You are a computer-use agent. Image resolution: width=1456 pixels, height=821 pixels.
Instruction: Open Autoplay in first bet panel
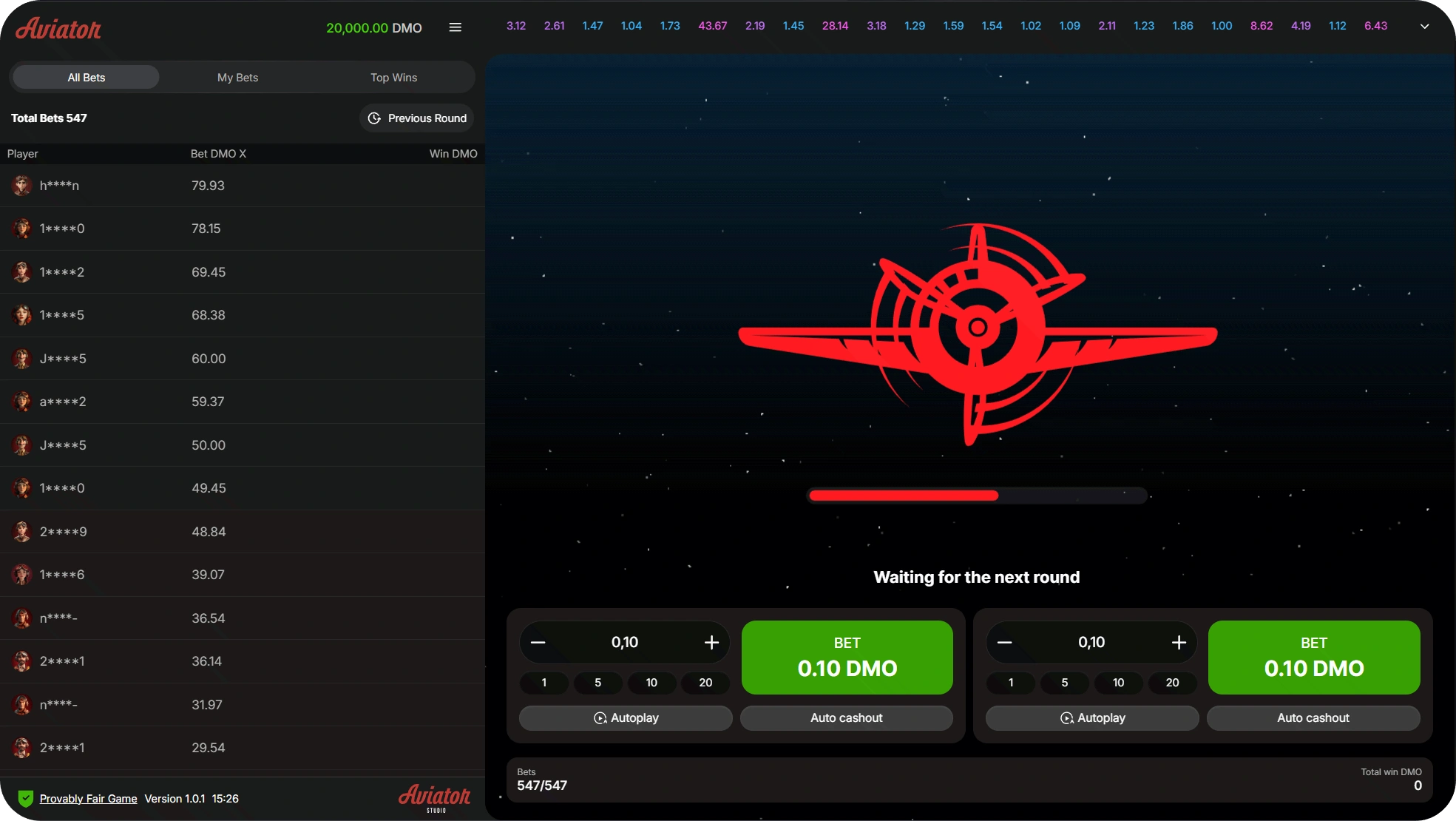pos(626,717)
